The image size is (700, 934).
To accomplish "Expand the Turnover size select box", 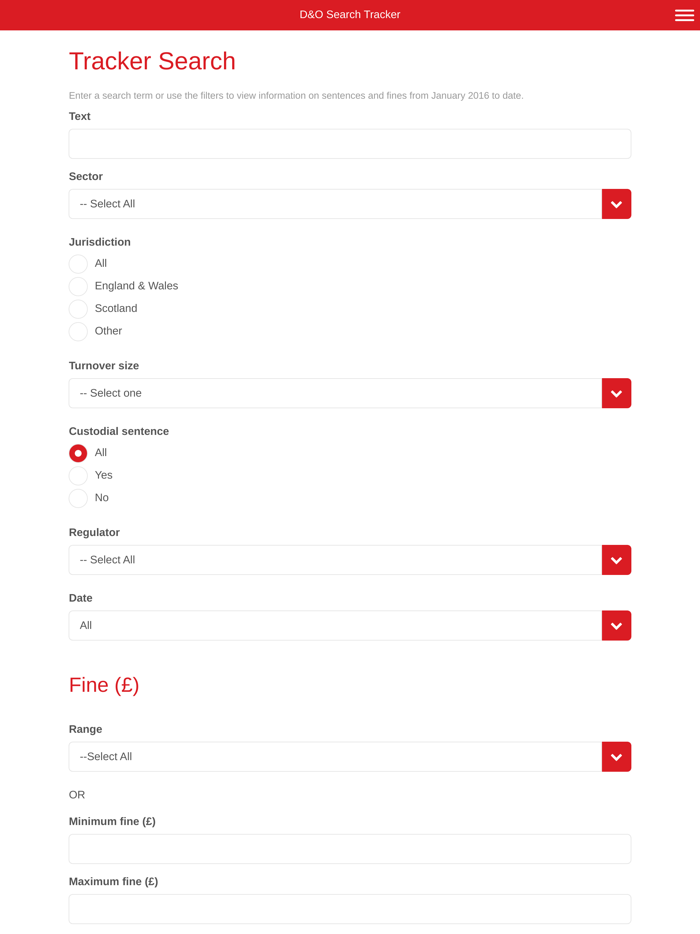I will pyautogui.click(x=335, y=393).
